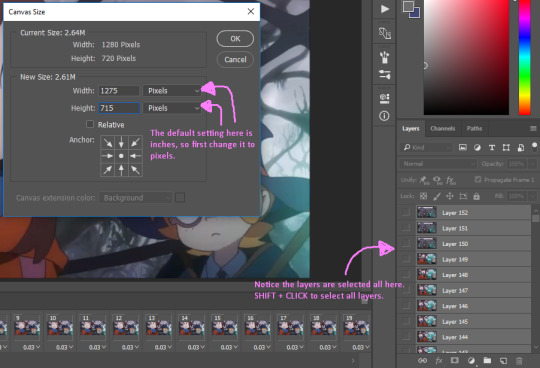540x368 pixels.
Task: Toggle visibility of Layer 147
Action: tap(406, 290)
